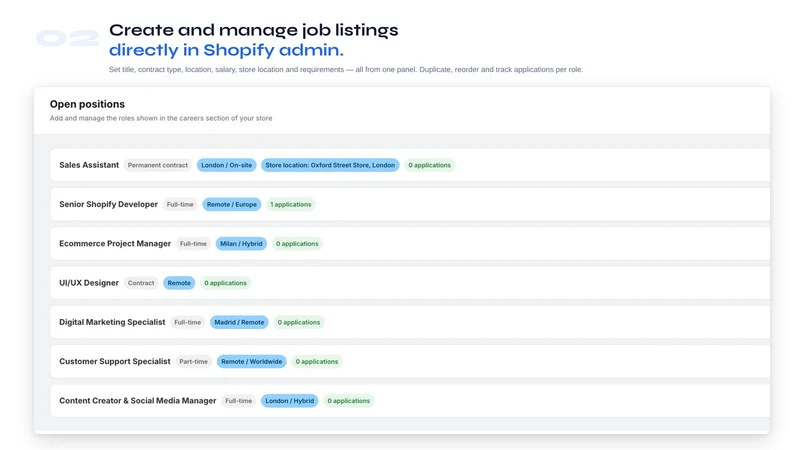View Content Creator 0 applications badge
This screenshot has width=800, height=450.
coord(348,401)
